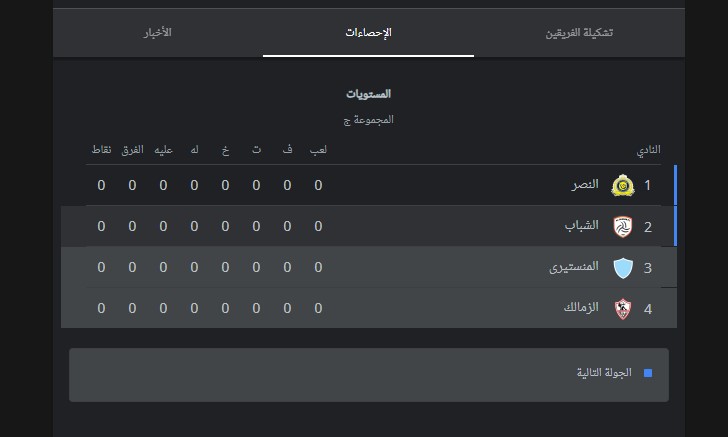Click the الفرق goal difference header
728x437 pixels.
(132, 150)
